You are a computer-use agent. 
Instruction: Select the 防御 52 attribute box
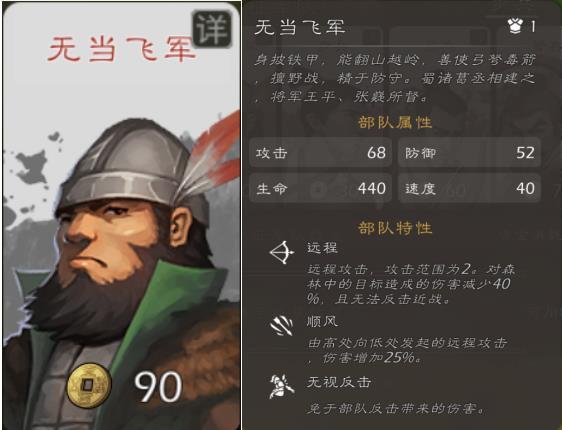[469, 153]
